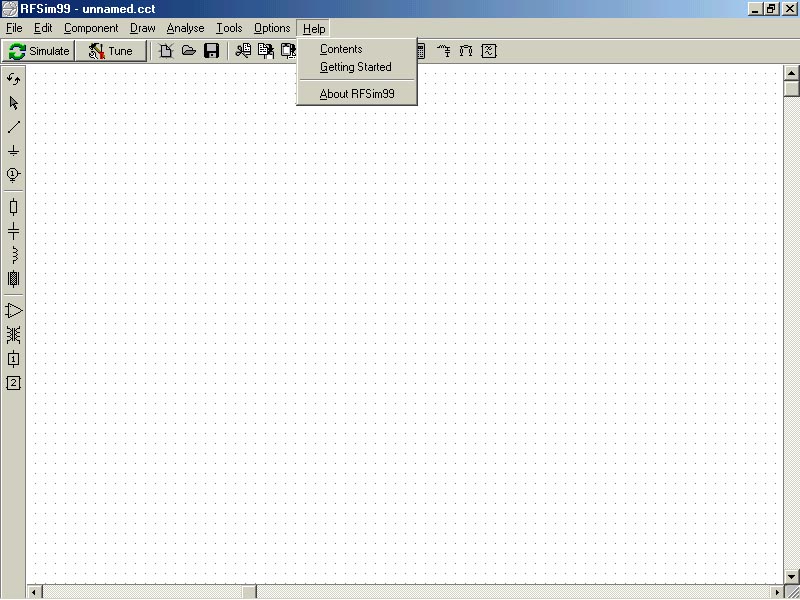Place a resistor component
Image resolution: width=800 pixels, height=600 pixels.
pyautogui.click(x=14, y=207)
